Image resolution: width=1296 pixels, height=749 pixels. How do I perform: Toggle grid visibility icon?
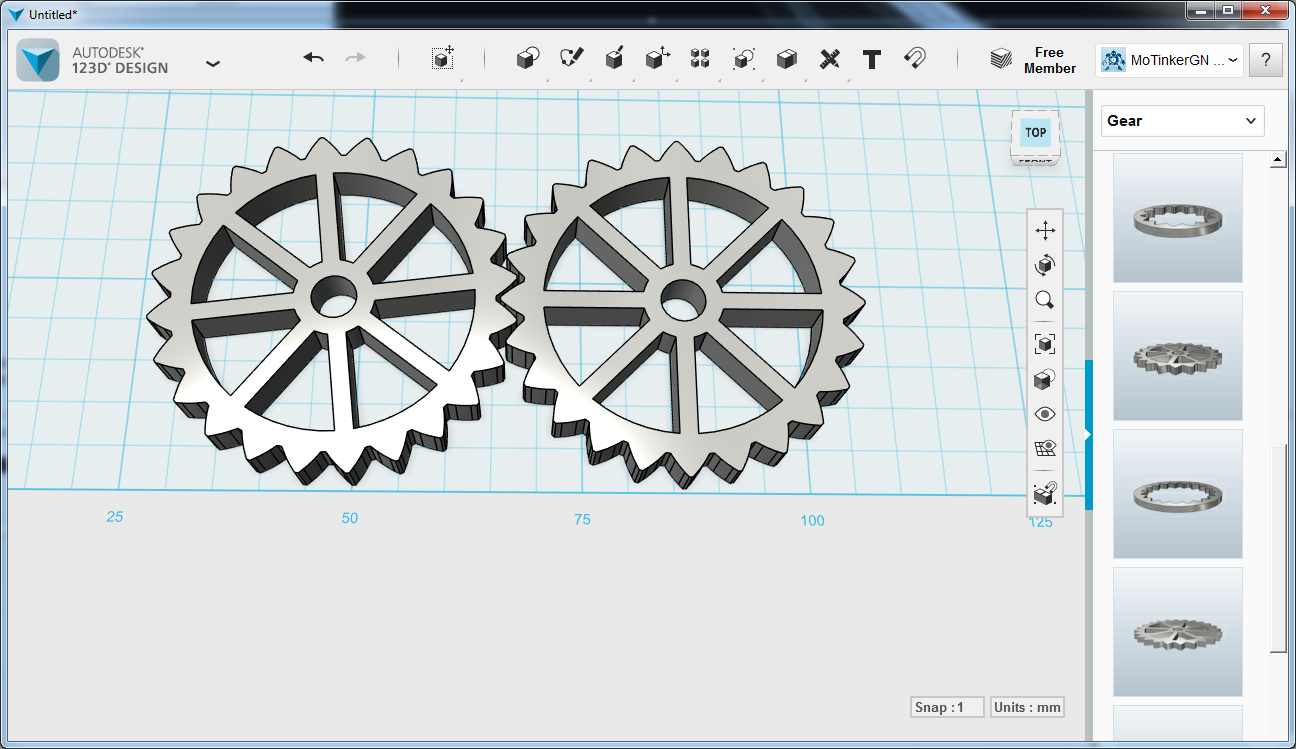1045,449
